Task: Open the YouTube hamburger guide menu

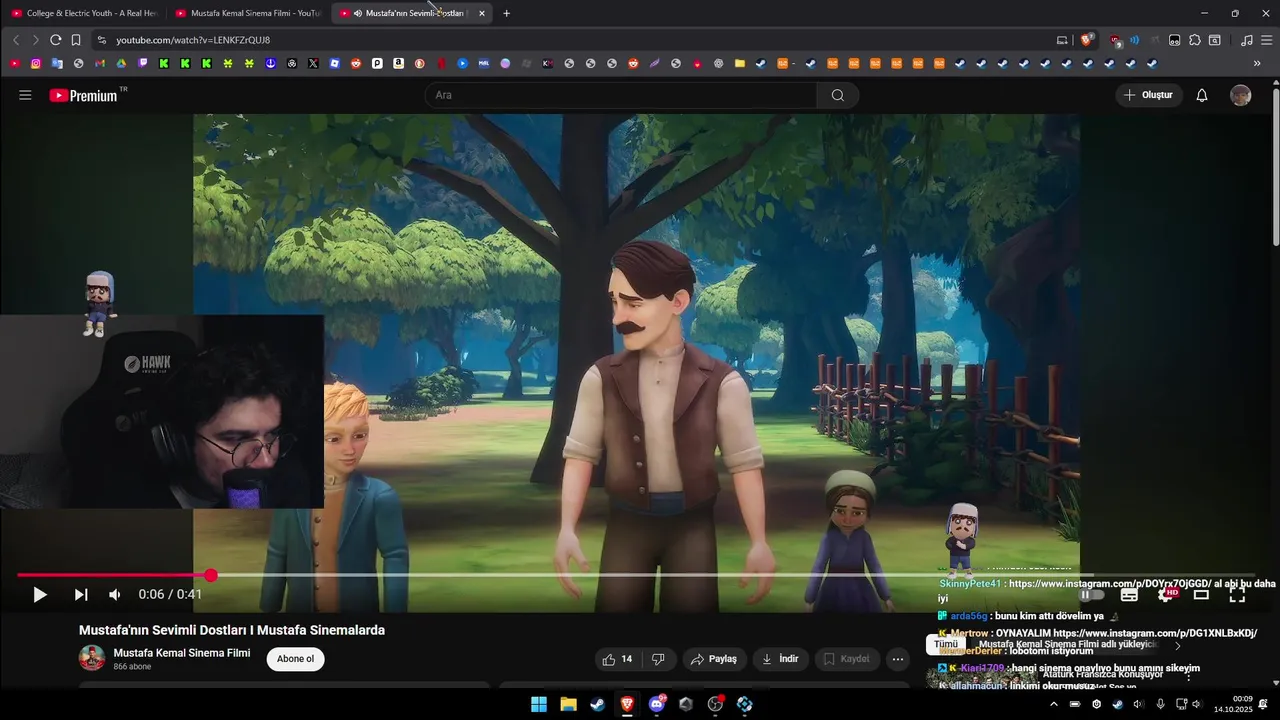Action: click(x=25, y=95)
